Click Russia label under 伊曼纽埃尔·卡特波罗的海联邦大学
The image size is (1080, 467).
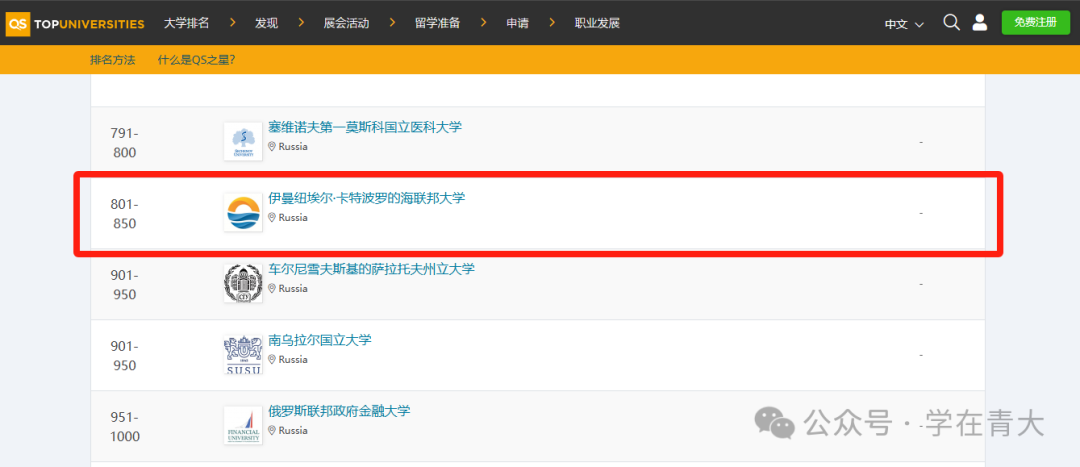(x=293, y=217)
